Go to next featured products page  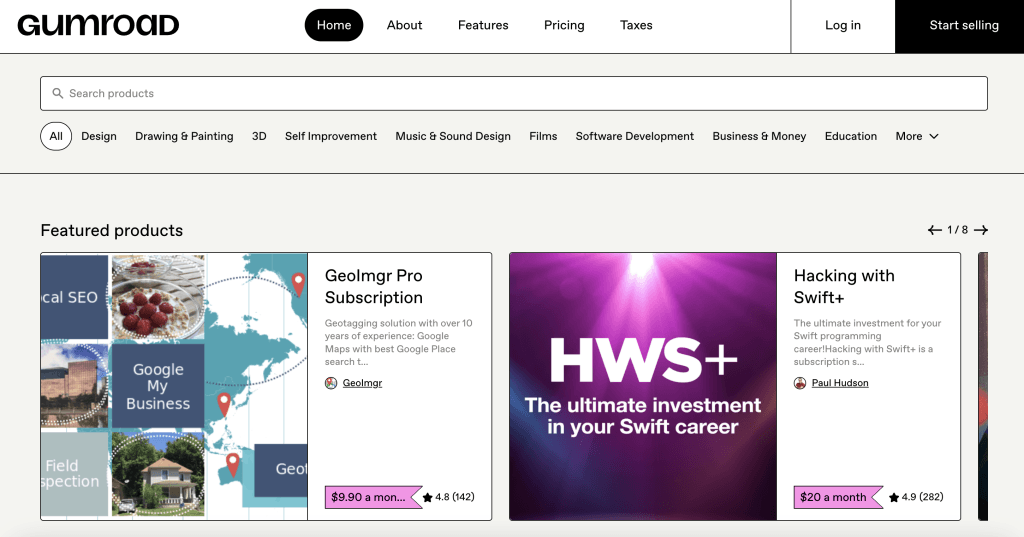pos(981,230)
